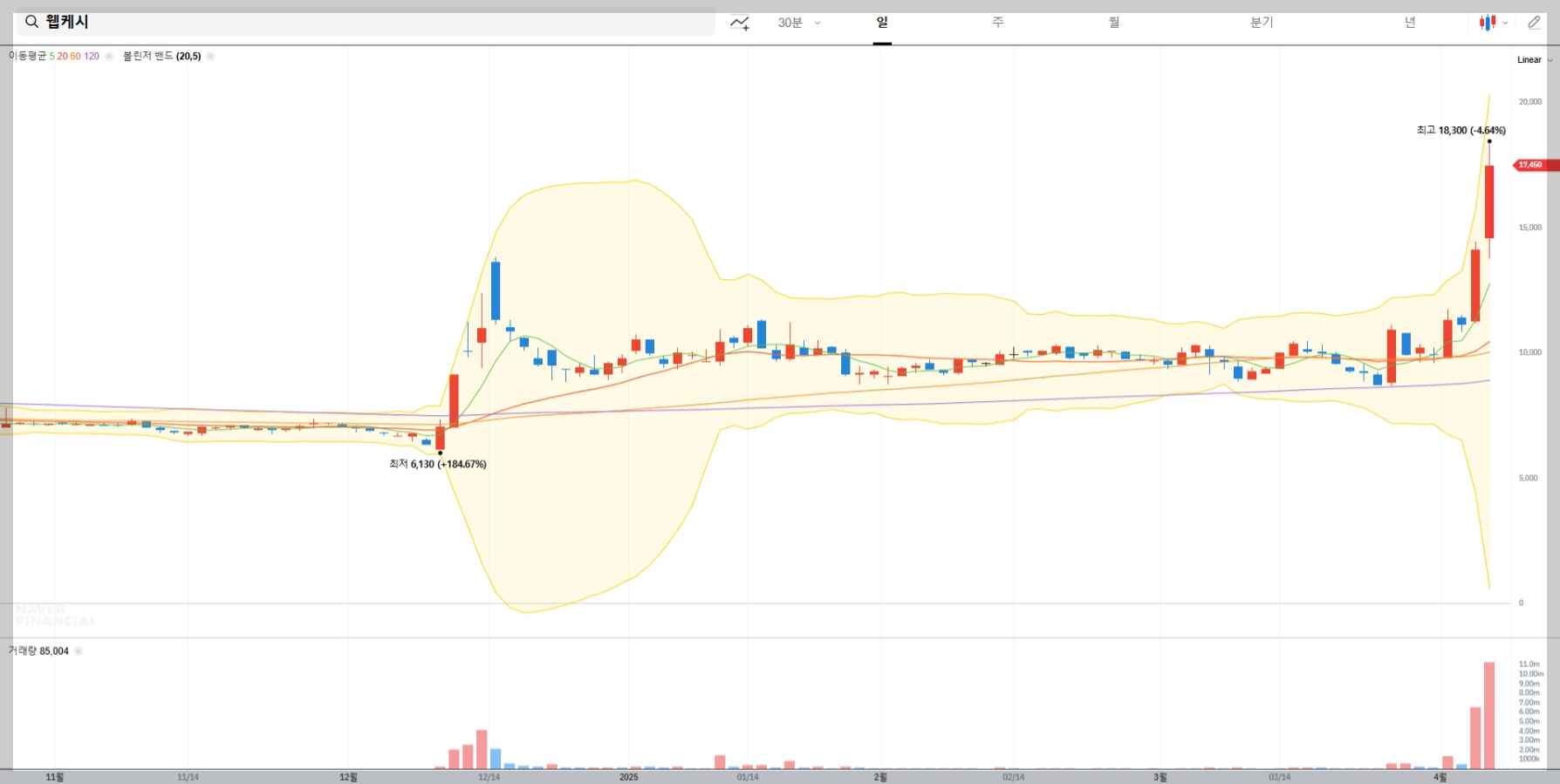Click the 최저 6,130 low price label
Image resolution: width=1560 pixels, height=784 pixels.
click(x=437, y=464)
